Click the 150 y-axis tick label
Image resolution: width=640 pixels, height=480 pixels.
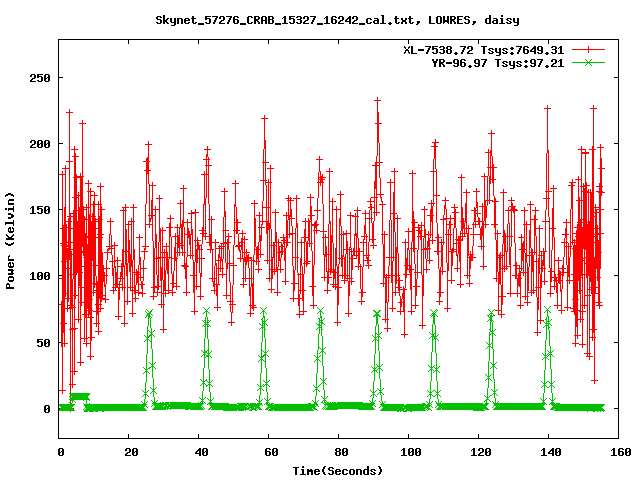point(40,210)
